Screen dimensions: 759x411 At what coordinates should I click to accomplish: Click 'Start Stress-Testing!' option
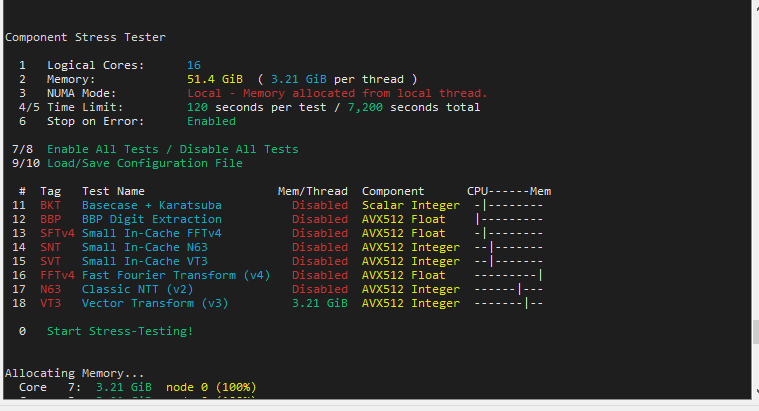[x=120, y=332]
